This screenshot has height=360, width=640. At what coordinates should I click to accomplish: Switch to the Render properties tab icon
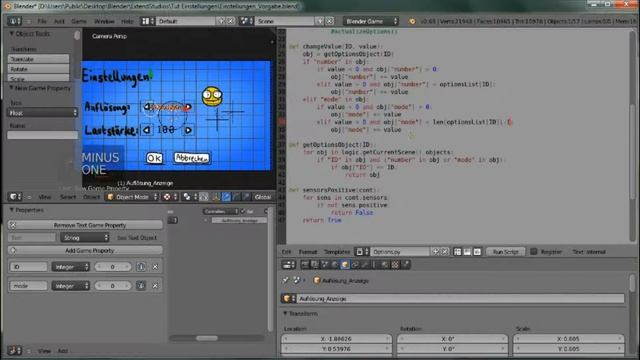coord(305,265)
